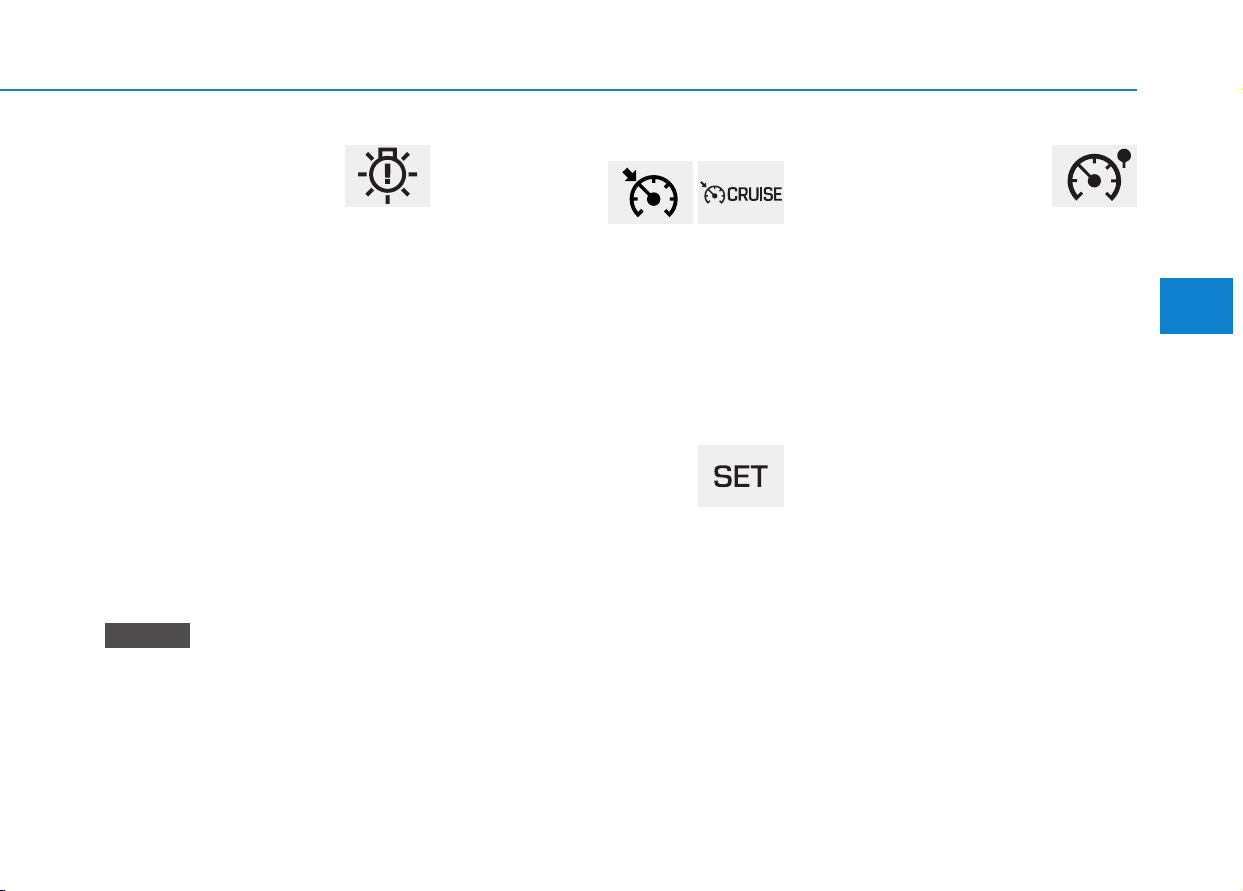Click the top ray of the headlamp bulb icon
1243x891 pixels.
point(387,154)
